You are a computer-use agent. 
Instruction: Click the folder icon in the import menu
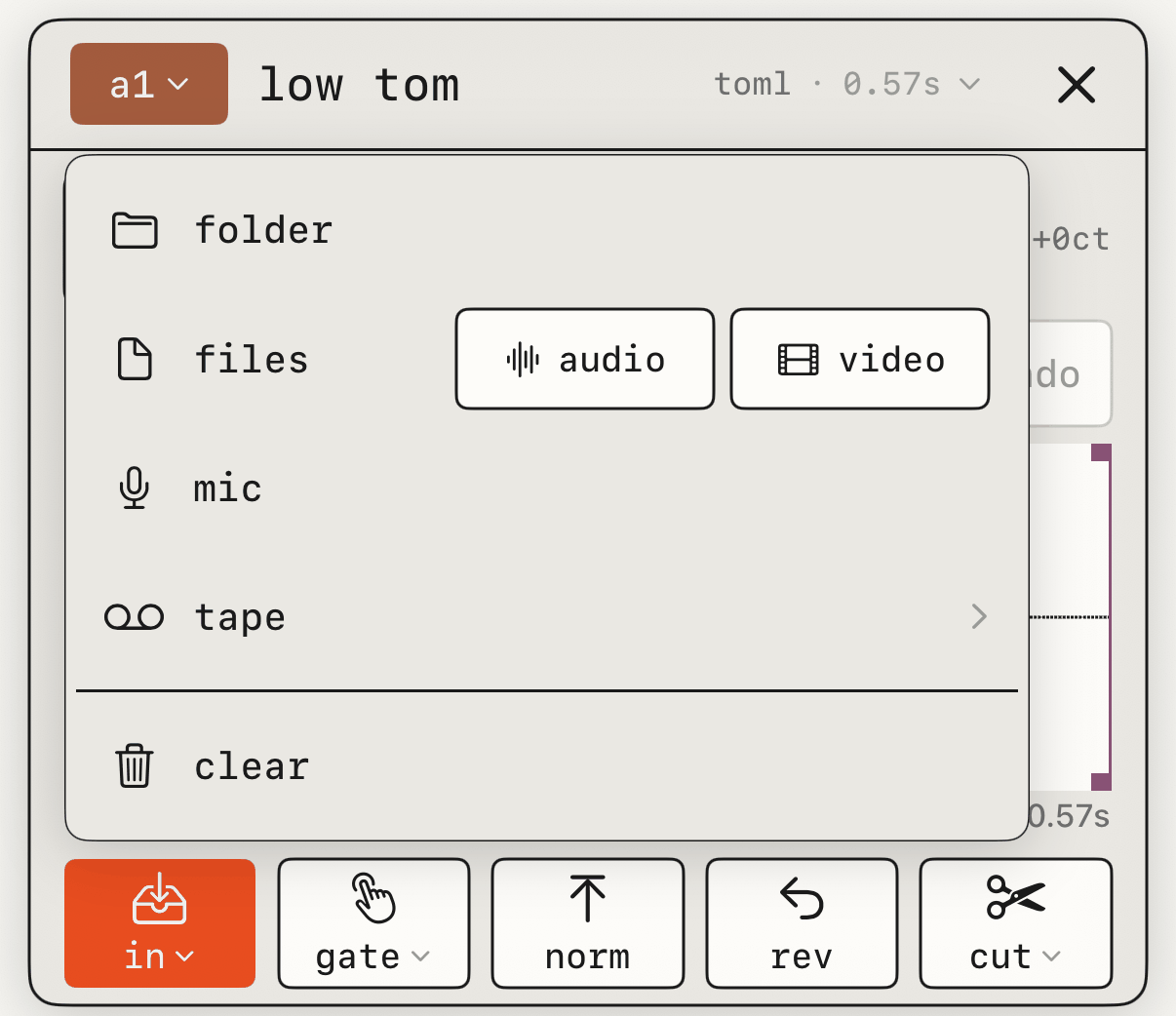tap(135, 231)
